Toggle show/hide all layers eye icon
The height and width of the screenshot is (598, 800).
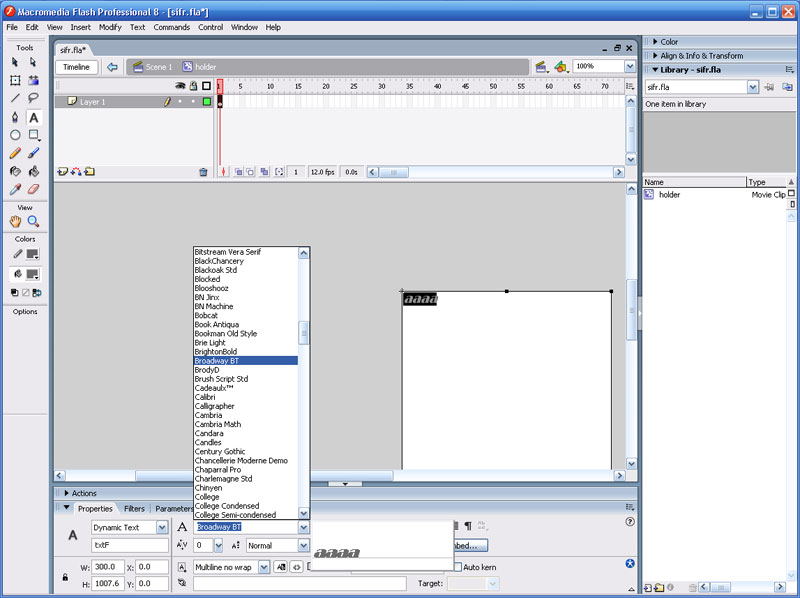coord(180,86)
